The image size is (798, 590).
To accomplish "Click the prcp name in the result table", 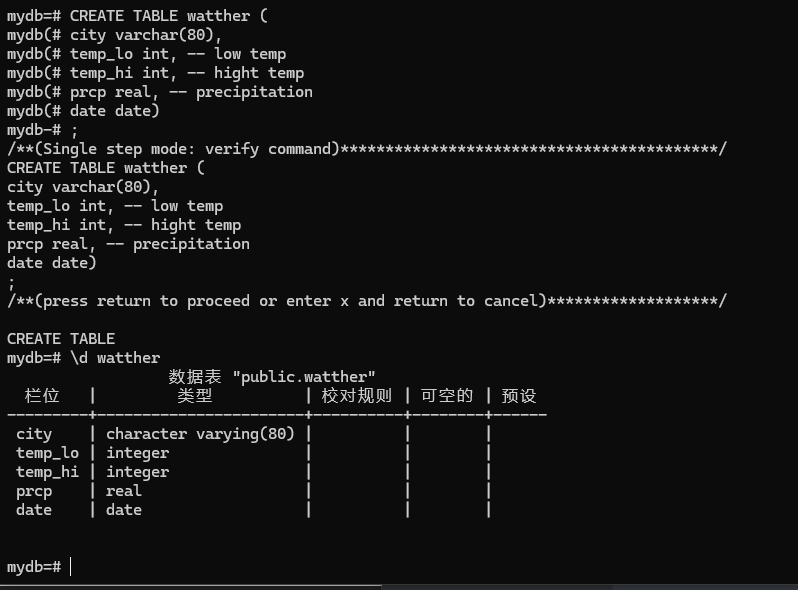I will [34, 491].
